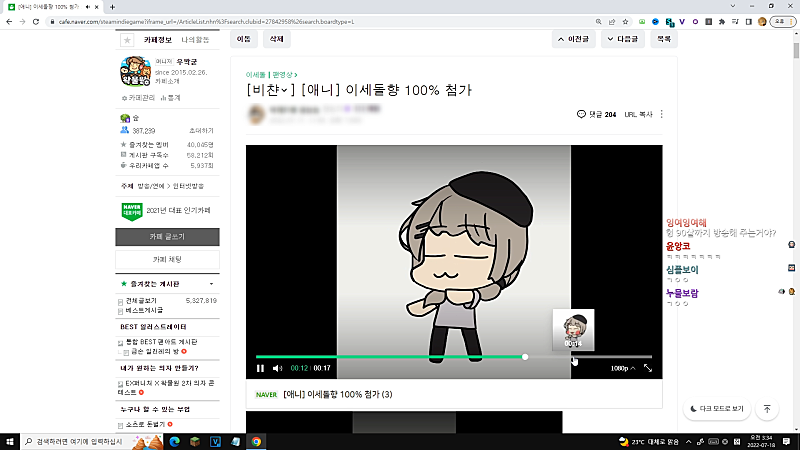
Task: Pause the video playback
Action: point(260,368)
